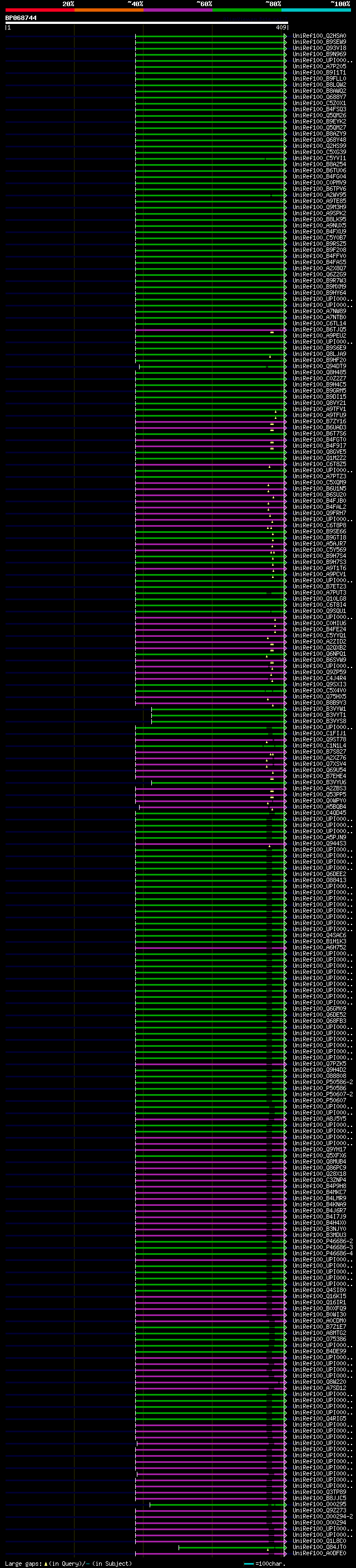This screenshot has height=1568, width=356.
Task: Select hit label UniRef100_Q9Z273
Action: tap(319, 1510)
